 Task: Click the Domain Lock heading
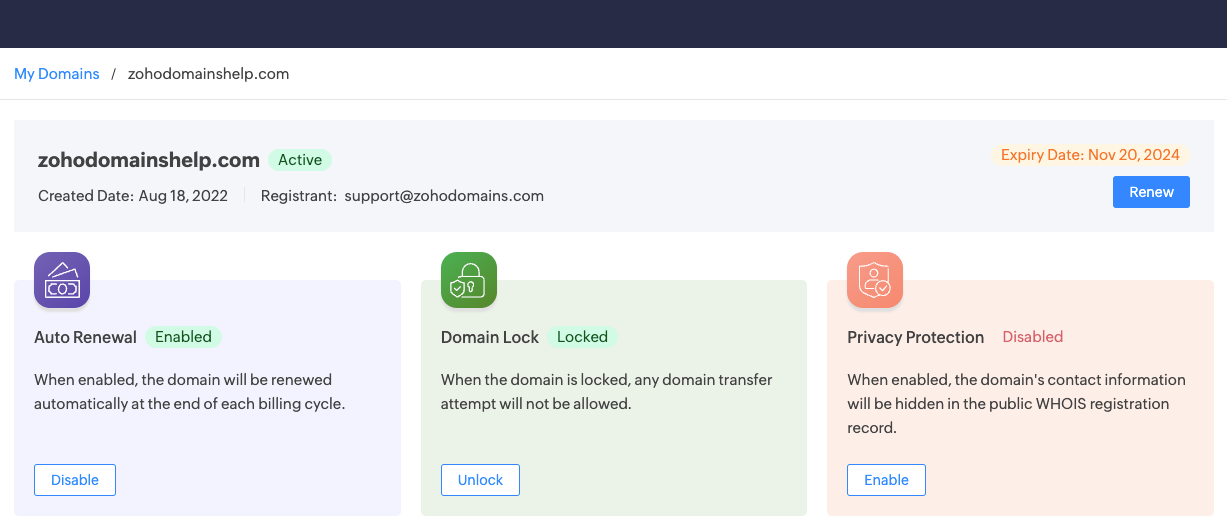[x=490, y=337]
